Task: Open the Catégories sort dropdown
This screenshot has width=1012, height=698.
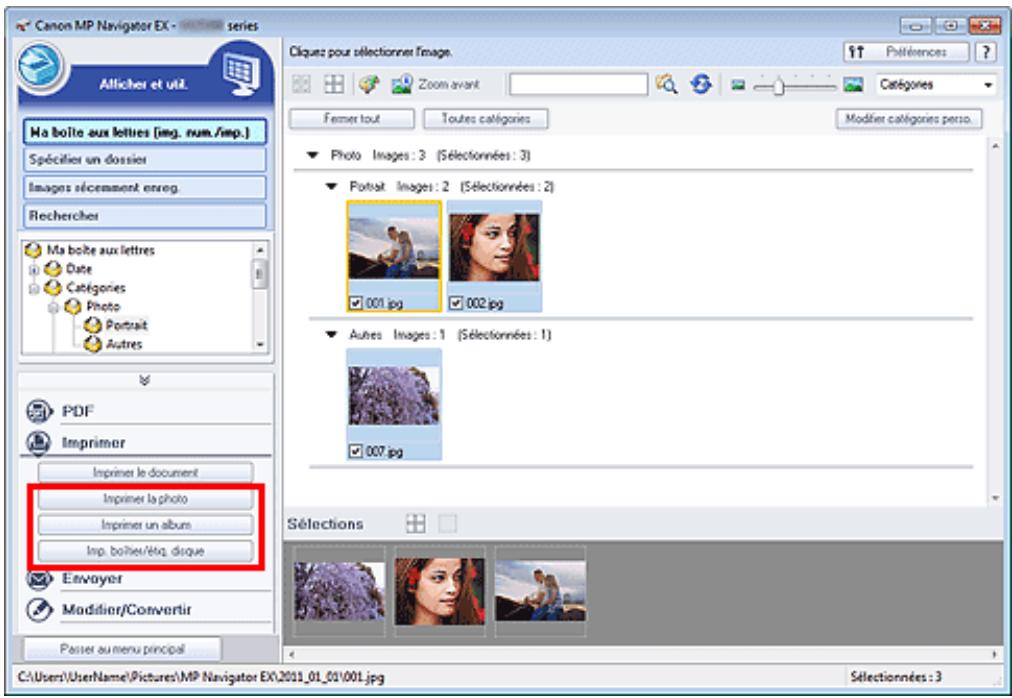Action: tap(935, 84)
